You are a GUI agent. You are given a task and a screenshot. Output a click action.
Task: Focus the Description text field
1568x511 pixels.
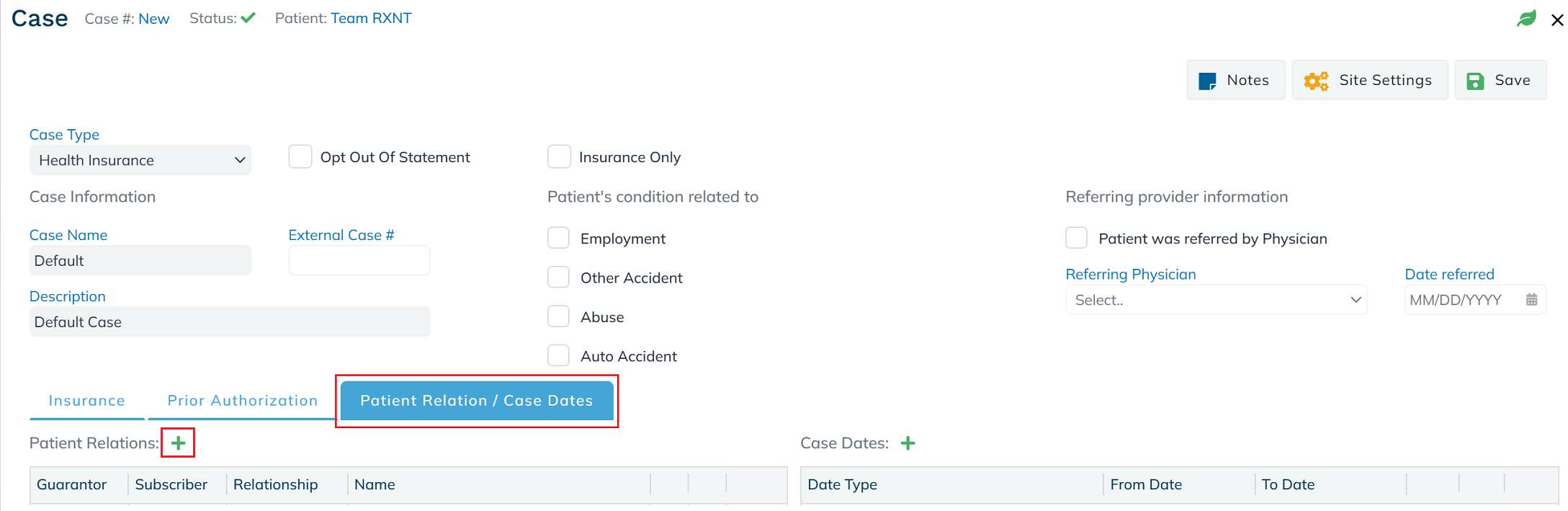click(230, 321)
